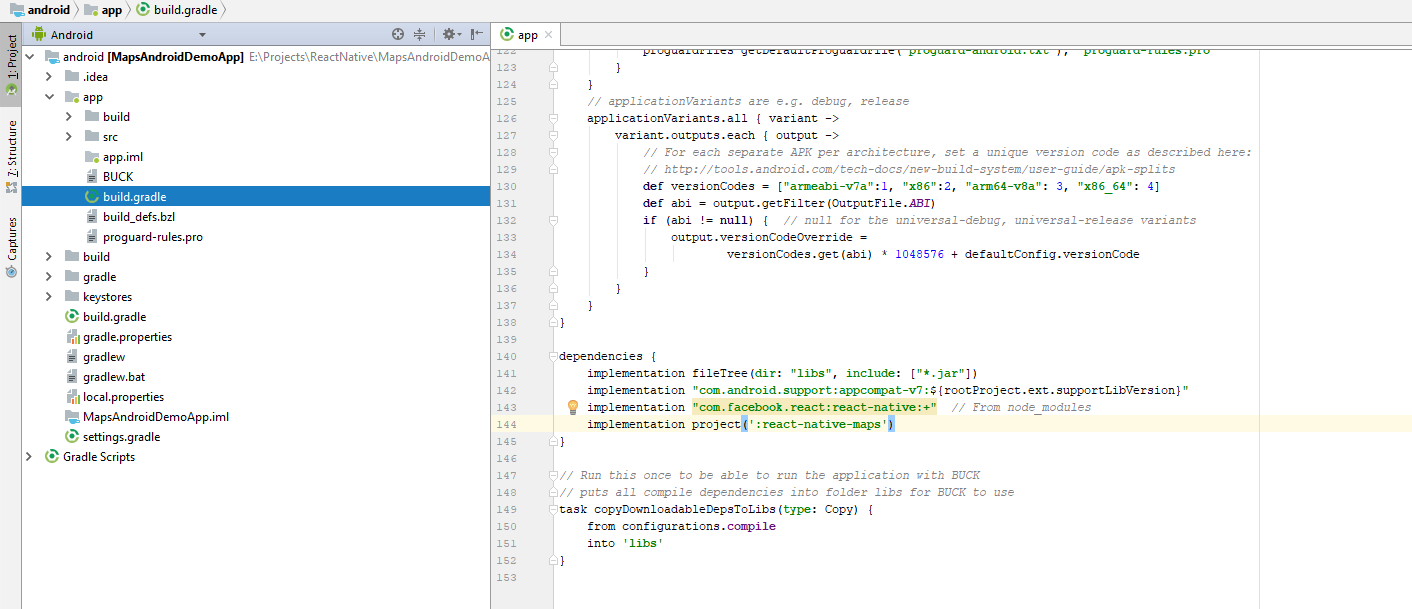Select settings.gradle in the tree
The width and height of the screenshot is (1412, 609).
pos(121,437)
